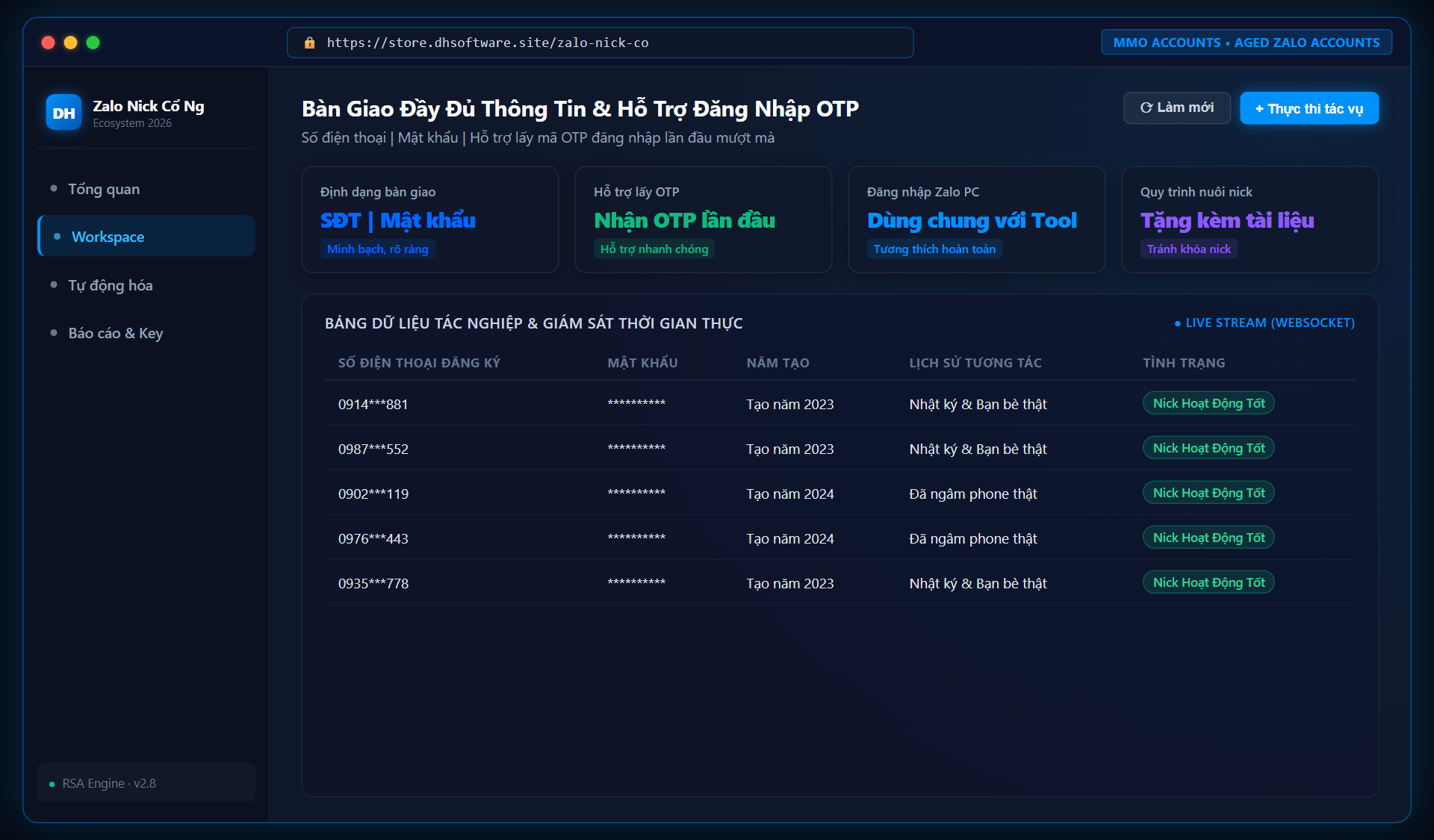1434x840 pixels.
Task: Click the DH logo icon in sidebar
Action: pyautogui.click(x=63, y=113)
